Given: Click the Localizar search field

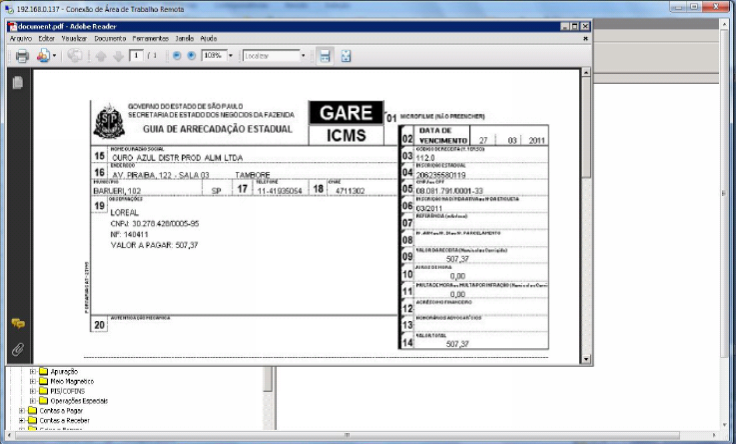Looking at the screenshot, I should 271,56.
